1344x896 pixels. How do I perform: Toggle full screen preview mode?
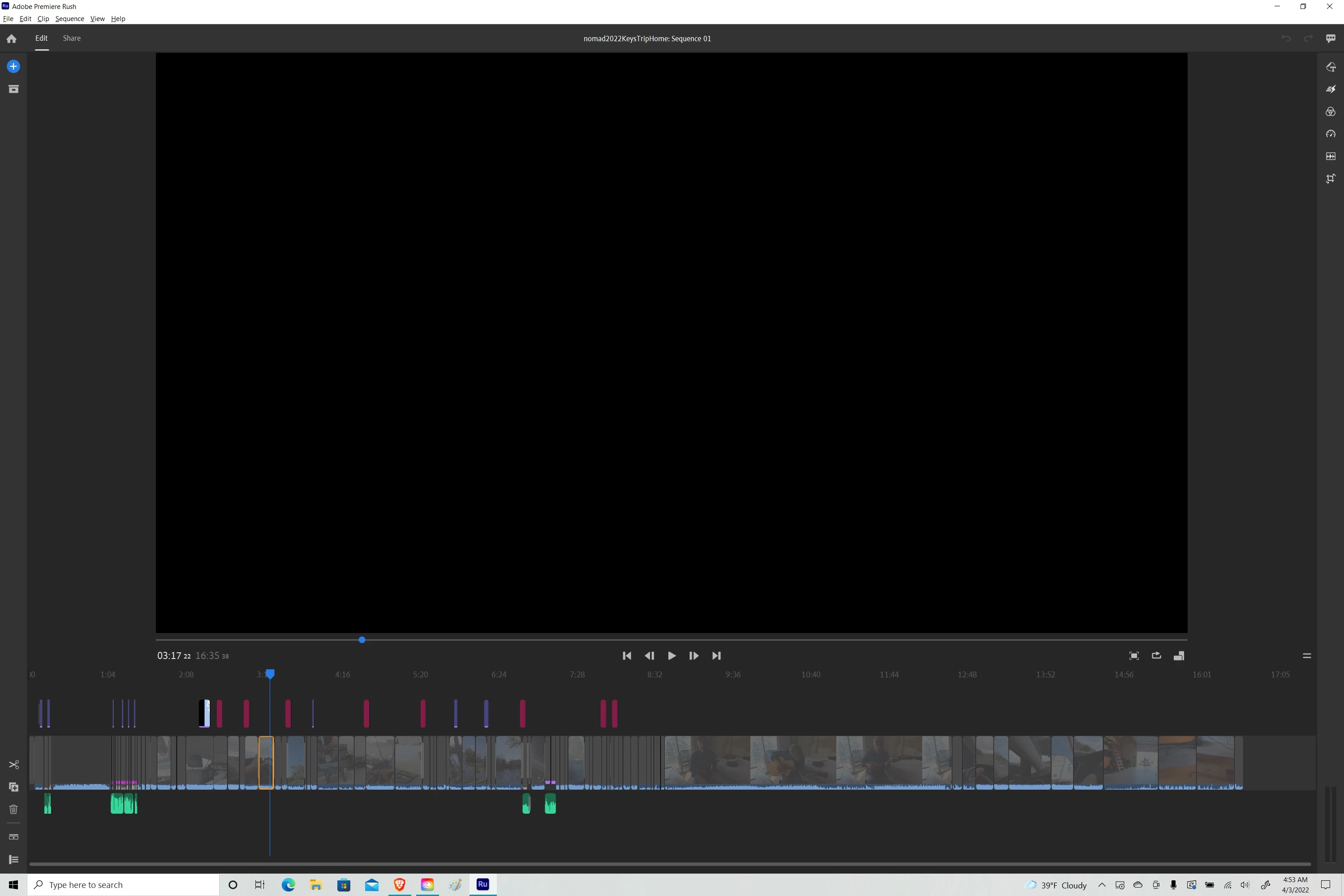point(1134,655)
